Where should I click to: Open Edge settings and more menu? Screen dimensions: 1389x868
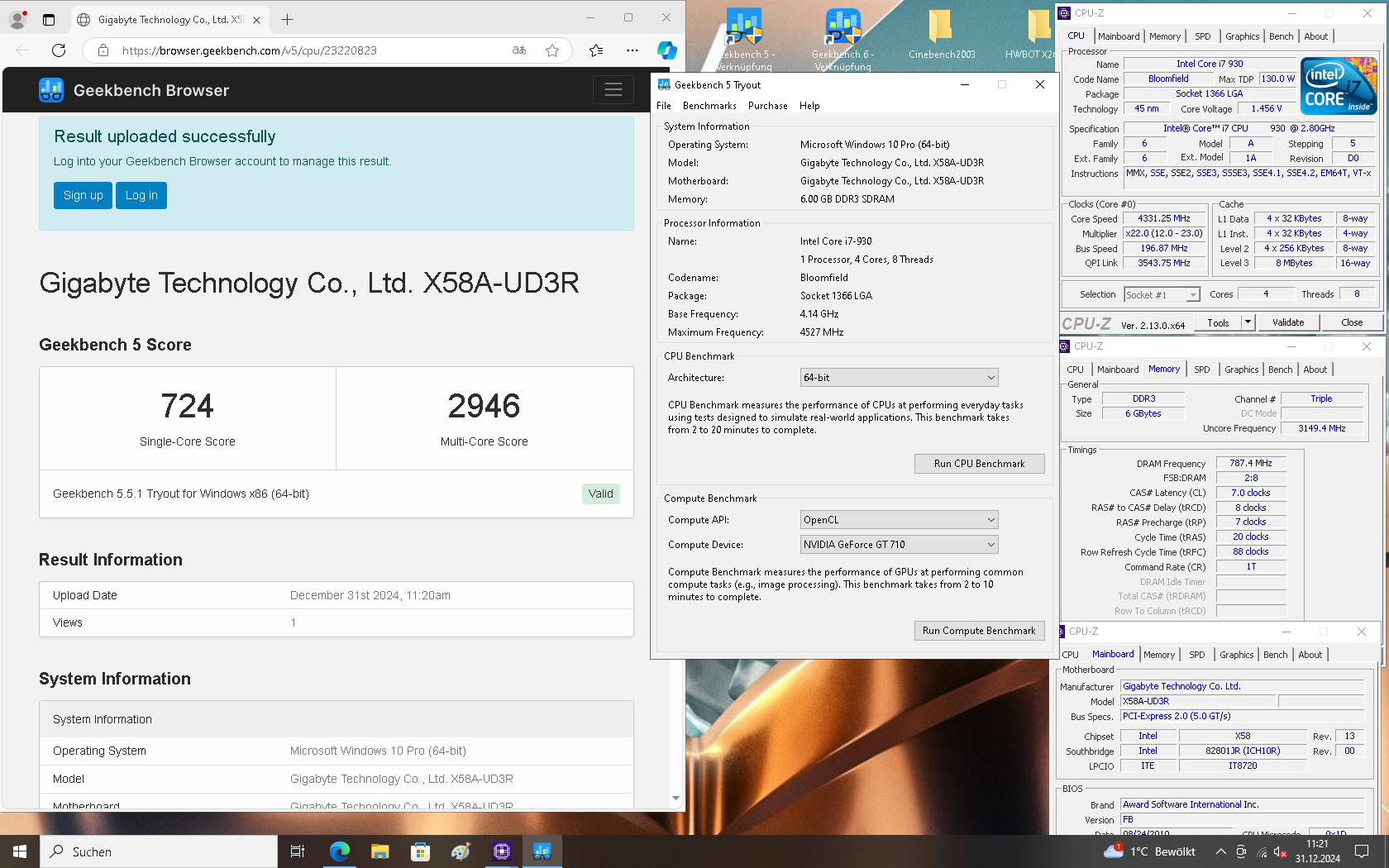(632, 50)
